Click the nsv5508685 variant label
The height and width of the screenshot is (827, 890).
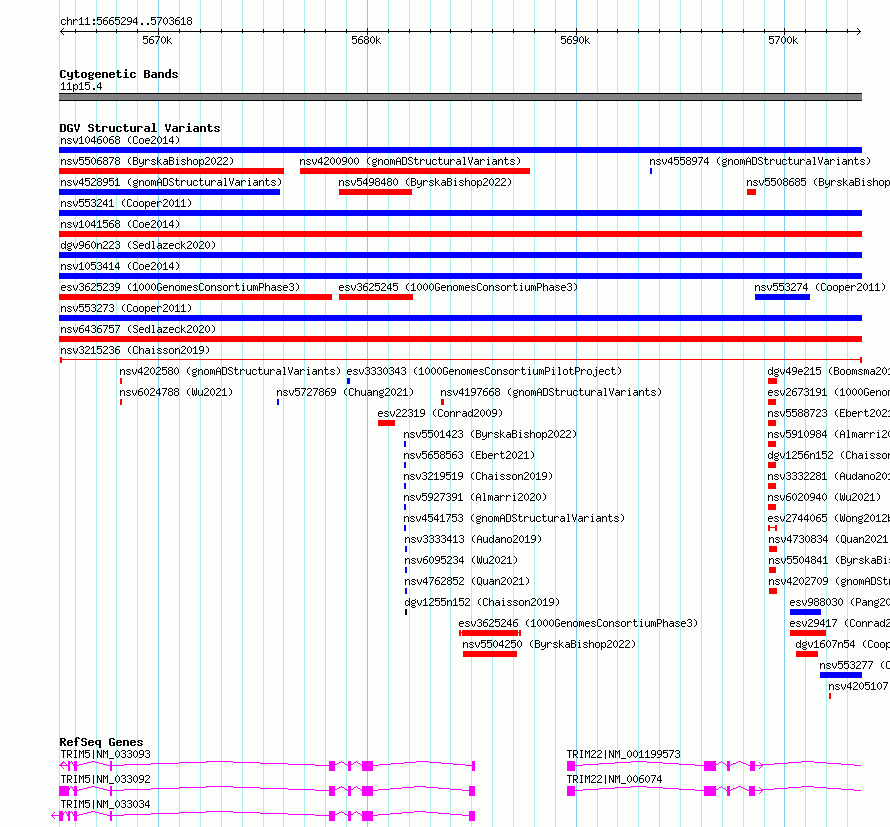point(818,182)
